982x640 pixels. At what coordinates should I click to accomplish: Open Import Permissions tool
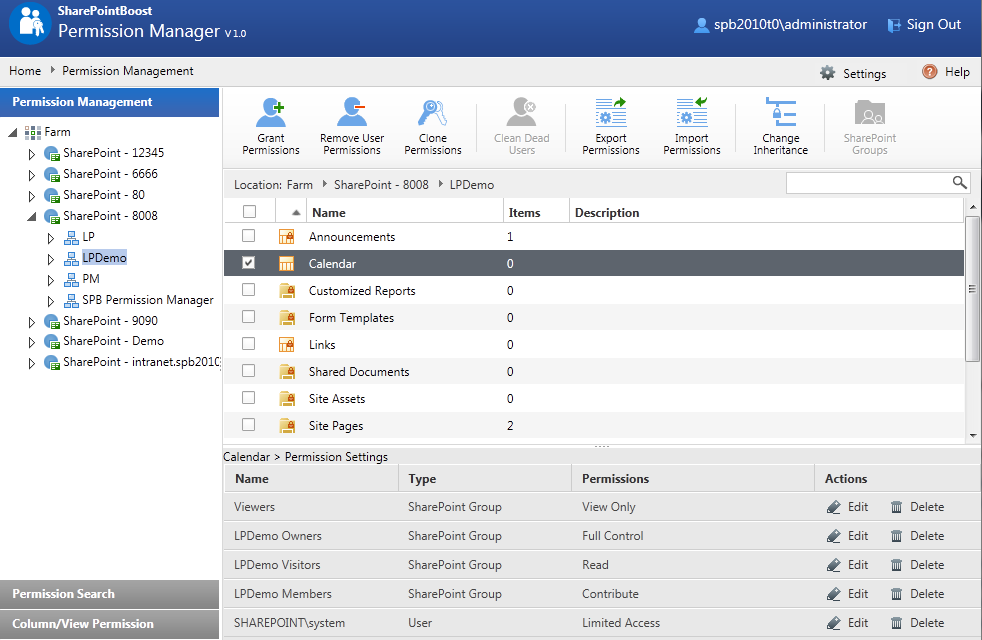pos(691,126)
